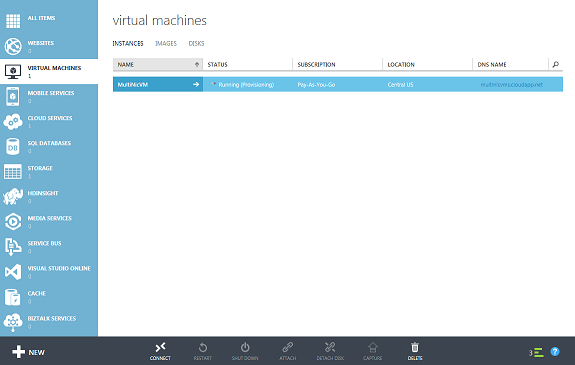The height and width of the screenshot is (365, 575).
Task: Open the Visual Studio Online icon
Action: [x=13, y=272]
